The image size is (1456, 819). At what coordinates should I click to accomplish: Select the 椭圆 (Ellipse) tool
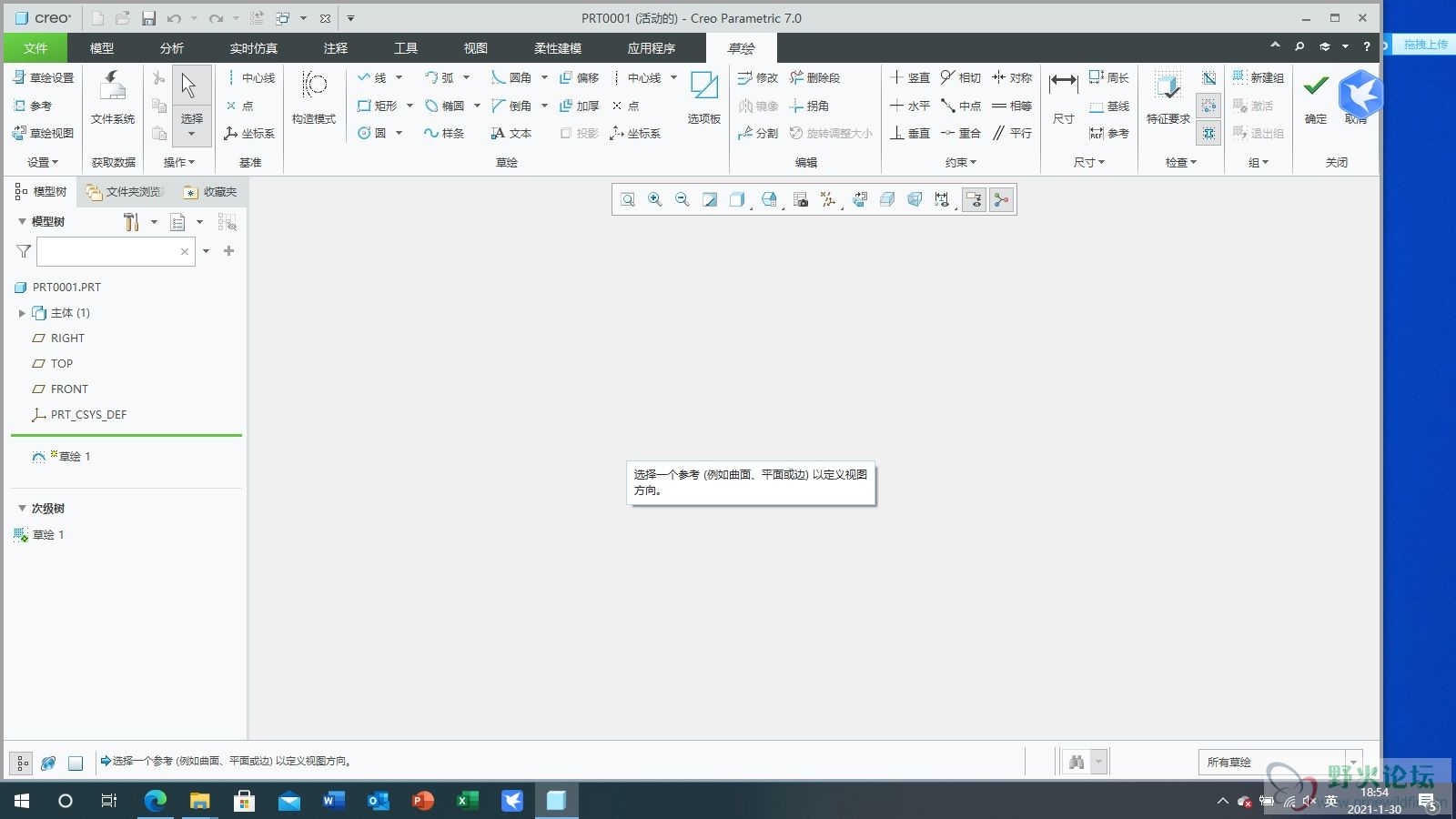[444, 106]
